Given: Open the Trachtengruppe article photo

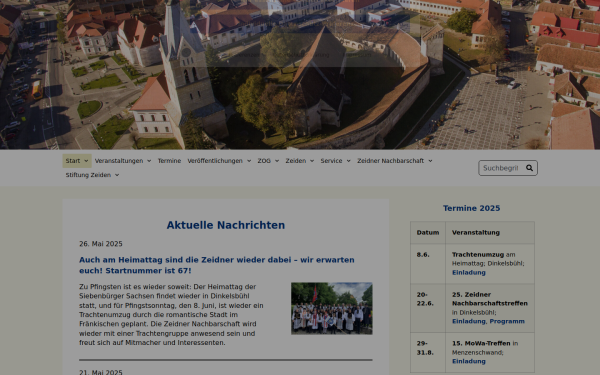Looking at the screenshot, I should click(x=332, y=308).
